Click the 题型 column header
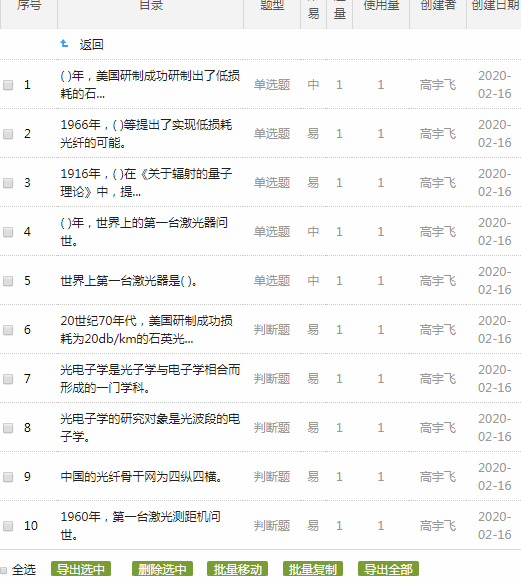The height and width of the screenshot is (584, 521). coord(272,5)
